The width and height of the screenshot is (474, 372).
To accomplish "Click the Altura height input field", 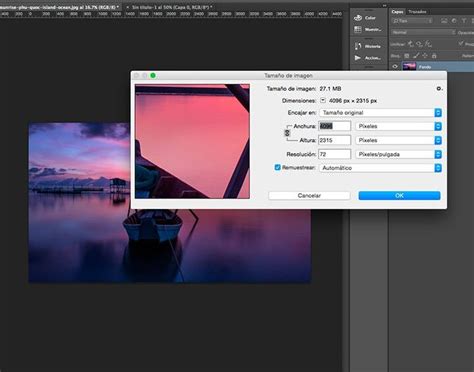I will (334, 140).
